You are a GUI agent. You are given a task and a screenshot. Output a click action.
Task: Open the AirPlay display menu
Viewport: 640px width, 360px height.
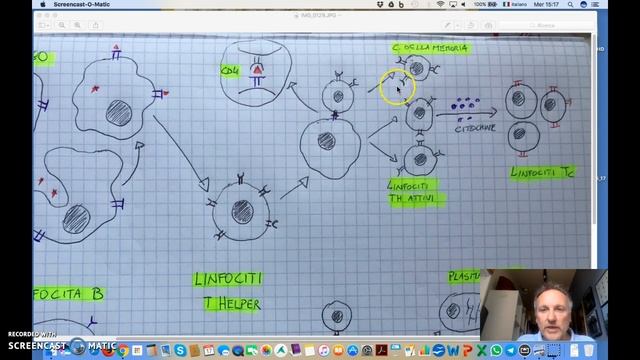click(x=453, y=4)
